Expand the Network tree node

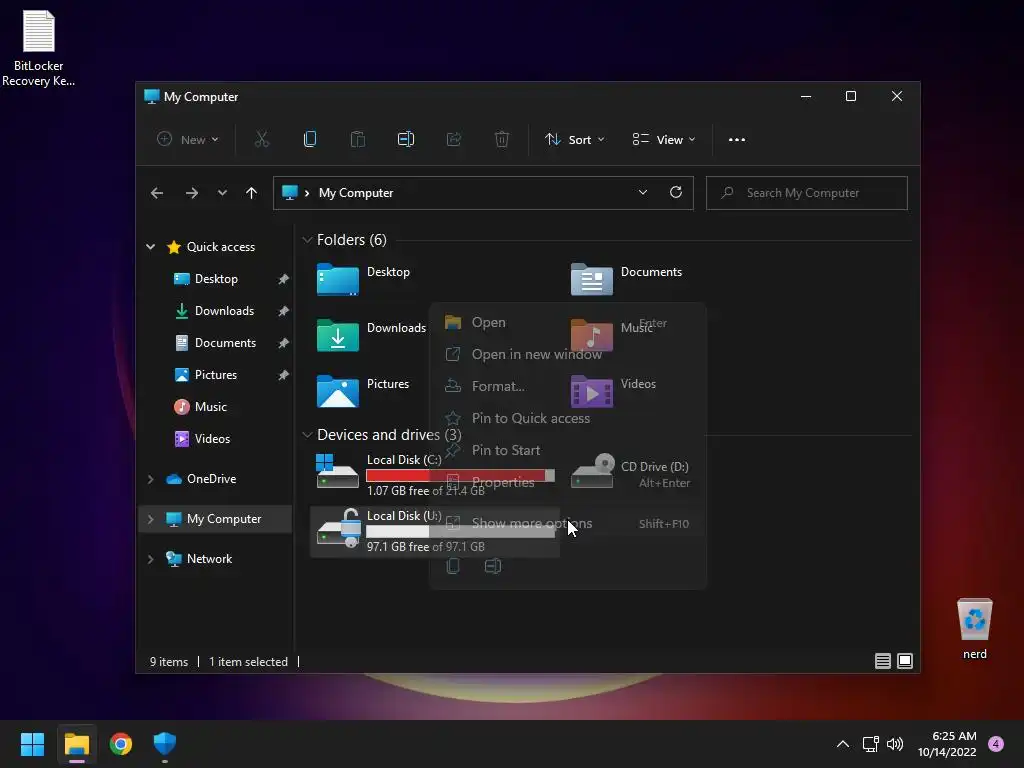coord(151,559)
